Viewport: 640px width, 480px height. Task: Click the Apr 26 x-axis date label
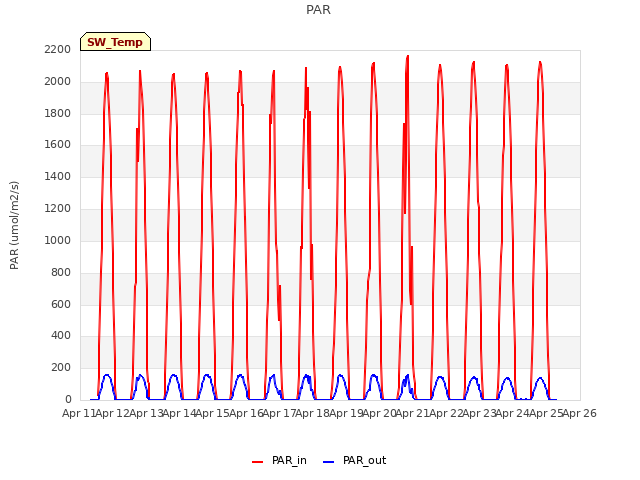click(580, 413)
